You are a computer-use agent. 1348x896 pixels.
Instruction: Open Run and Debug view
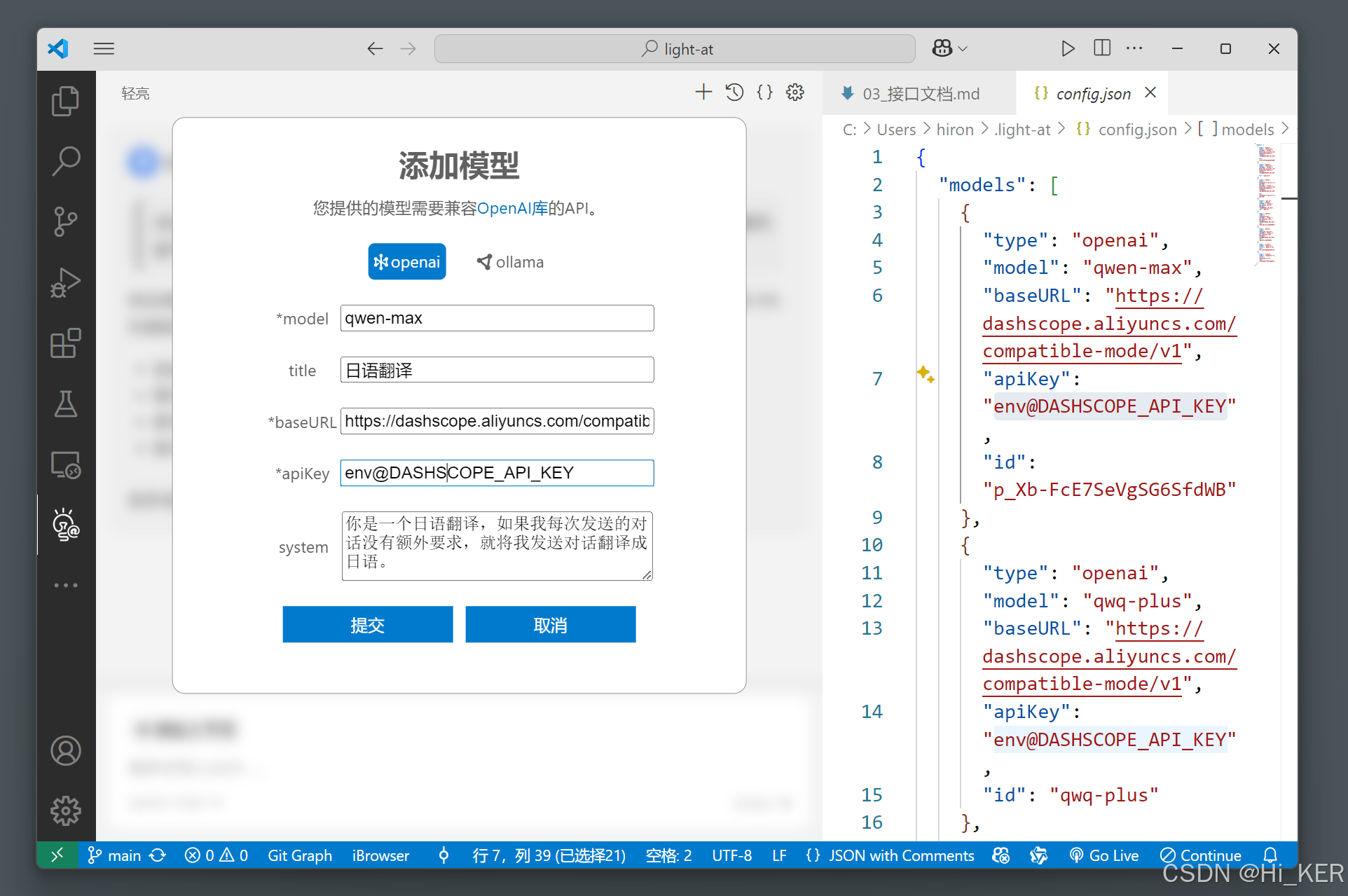tap(65, 282)
